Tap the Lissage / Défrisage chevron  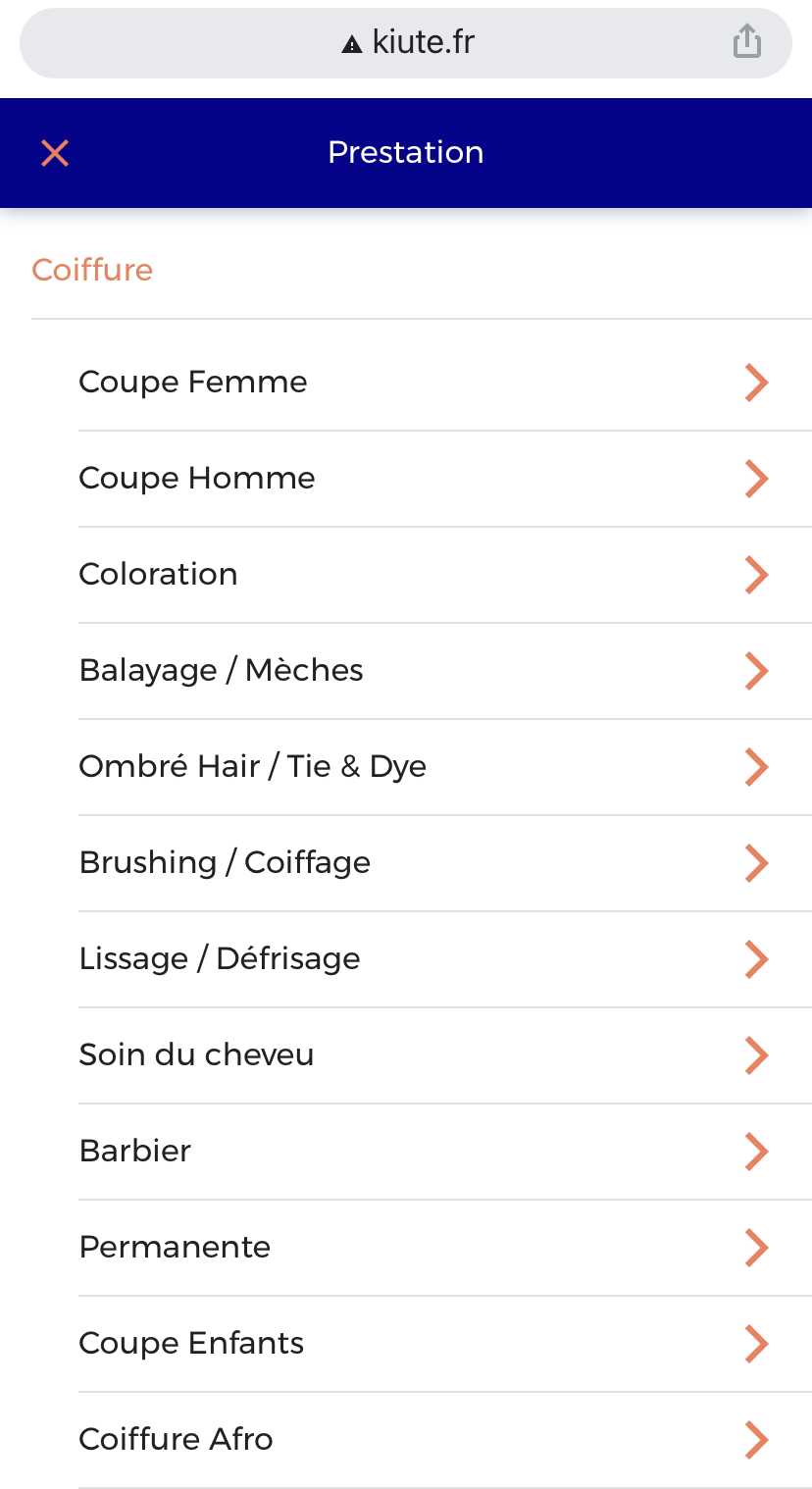point(755,959)
